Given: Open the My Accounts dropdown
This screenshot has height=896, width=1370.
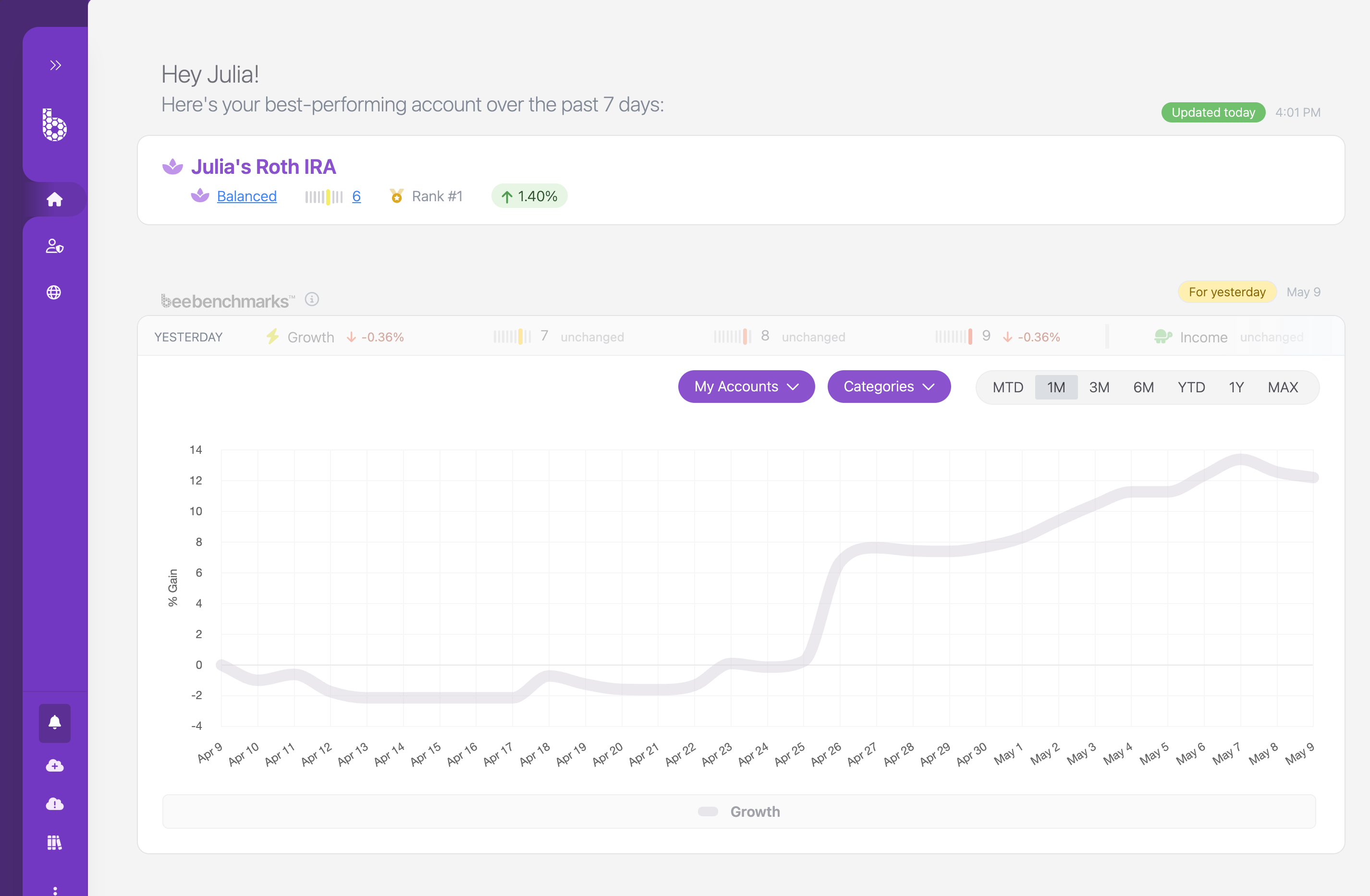Looking at the screenshot, I should [746, 387].
